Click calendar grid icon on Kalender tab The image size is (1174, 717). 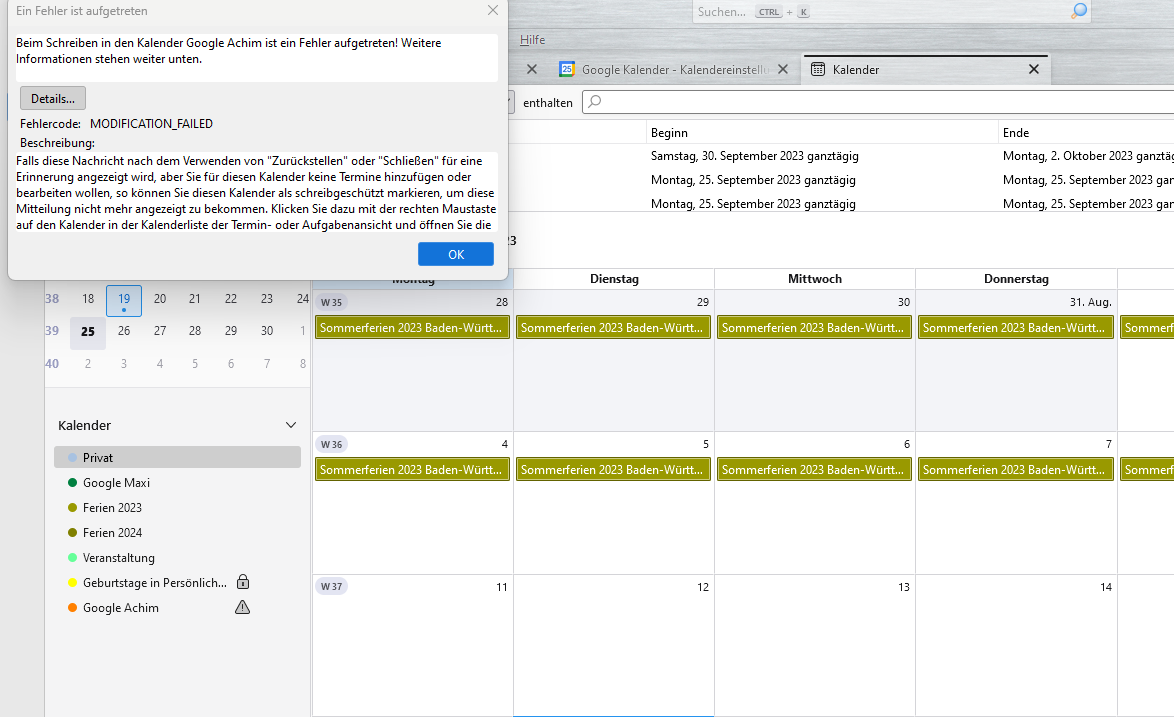coord(818,70)
